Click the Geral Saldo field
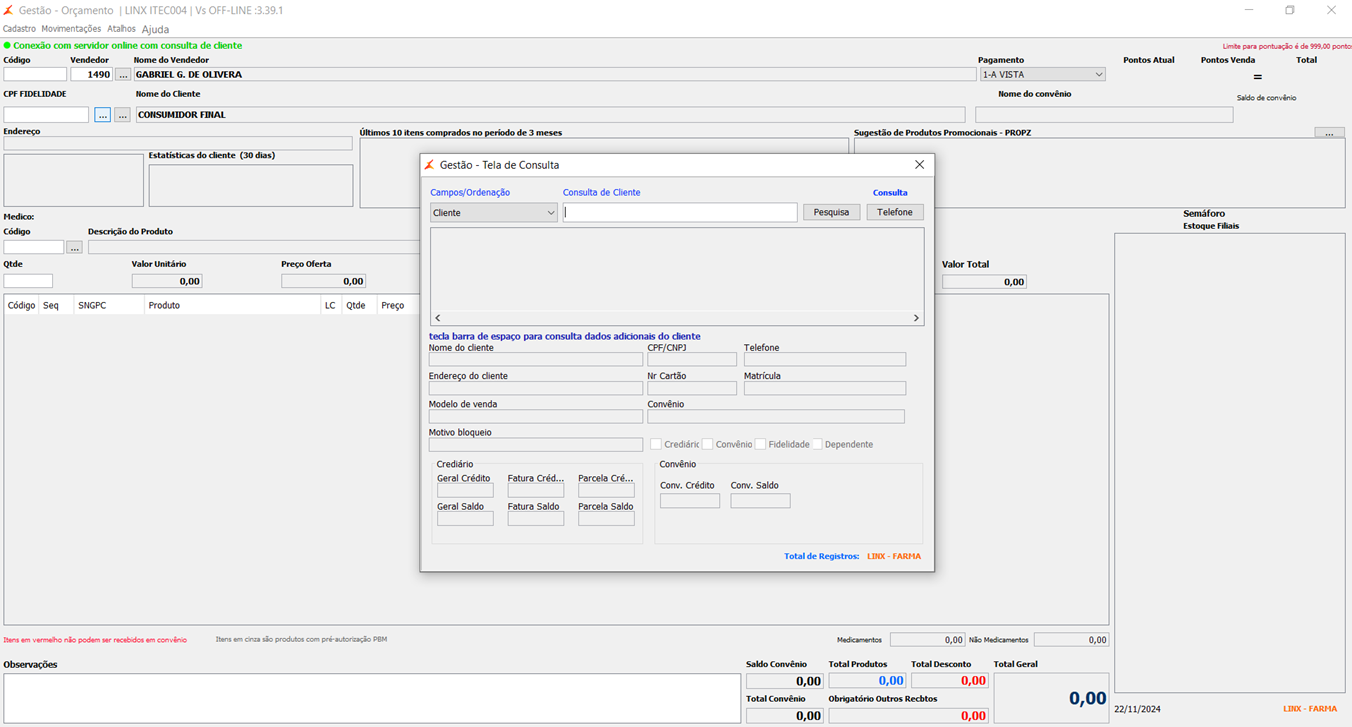This screenshot has height=727, width=1352. [465, 519]
